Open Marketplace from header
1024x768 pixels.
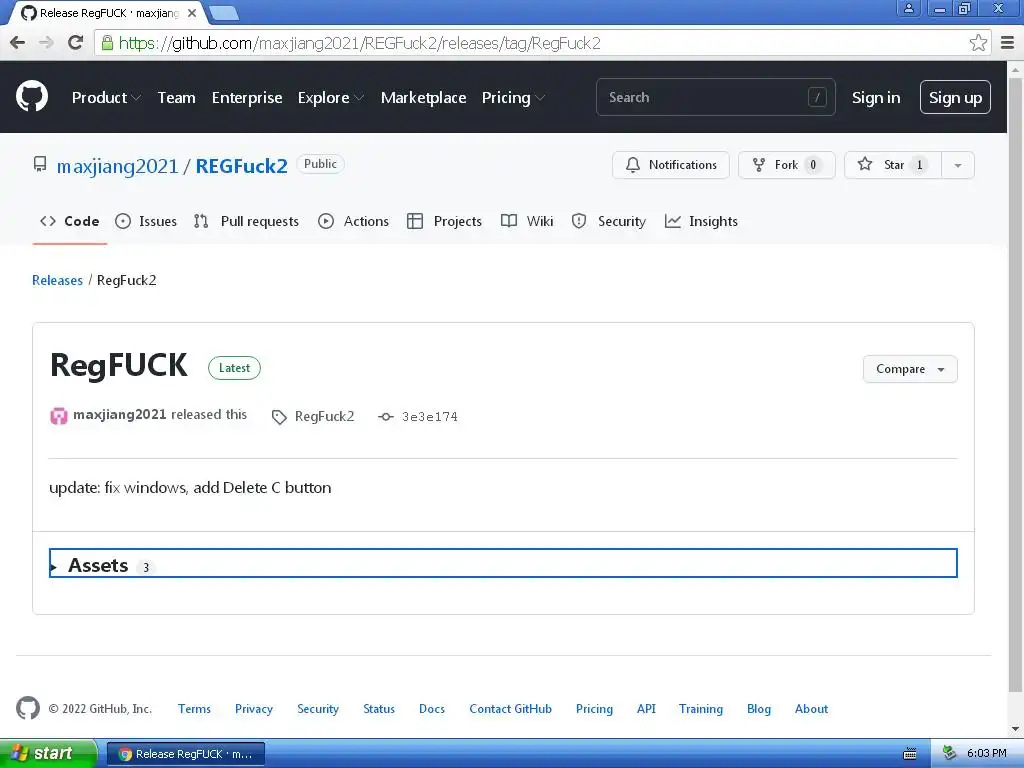click(x=423, y=97)
